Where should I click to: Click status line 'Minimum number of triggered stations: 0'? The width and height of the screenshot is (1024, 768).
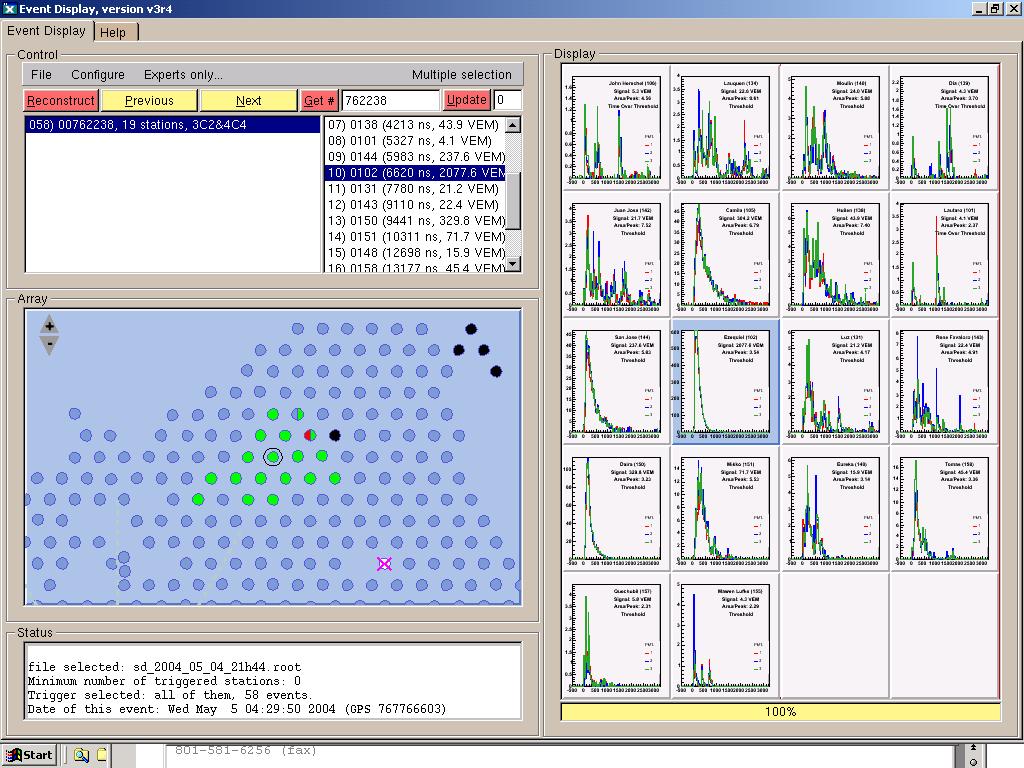pyautogui.click(x=165, y=681)
